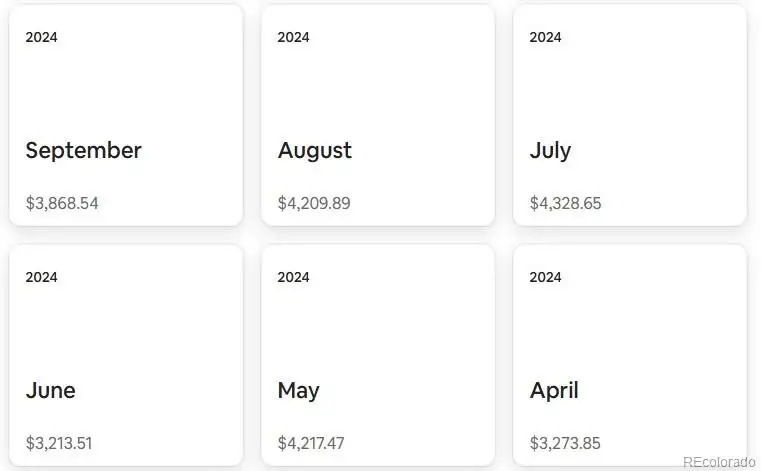Select the $3,273.85 amount
The height and width of the screenshot is (471, 761).
click(x=565, y=443)
